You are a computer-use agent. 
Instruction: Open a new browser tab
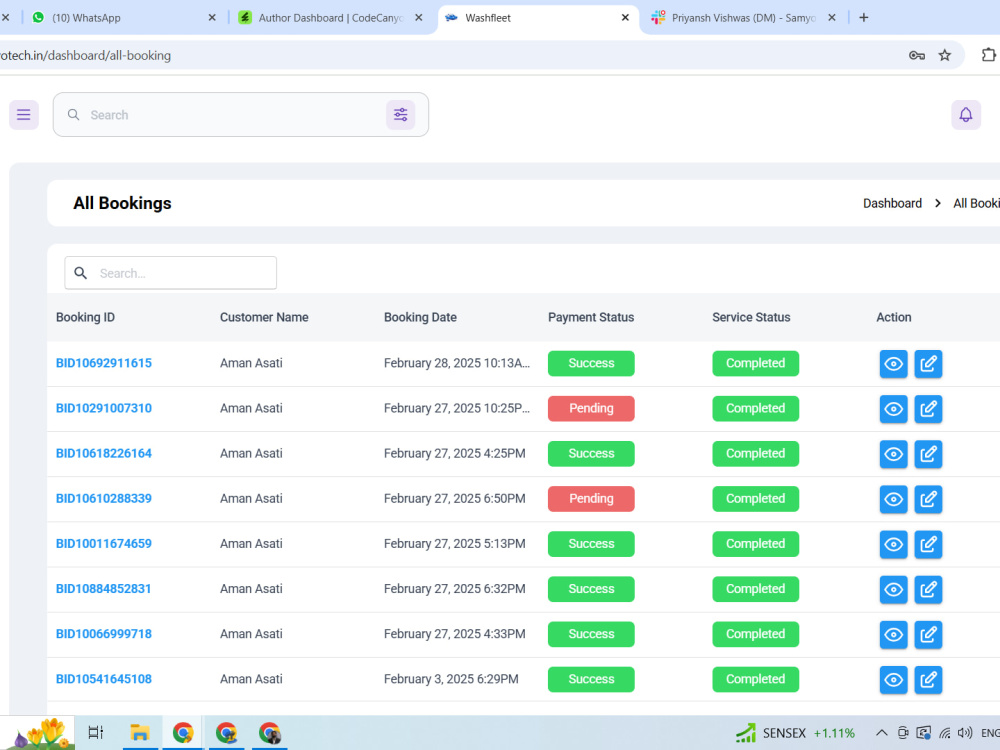click(x=864, y=18)
